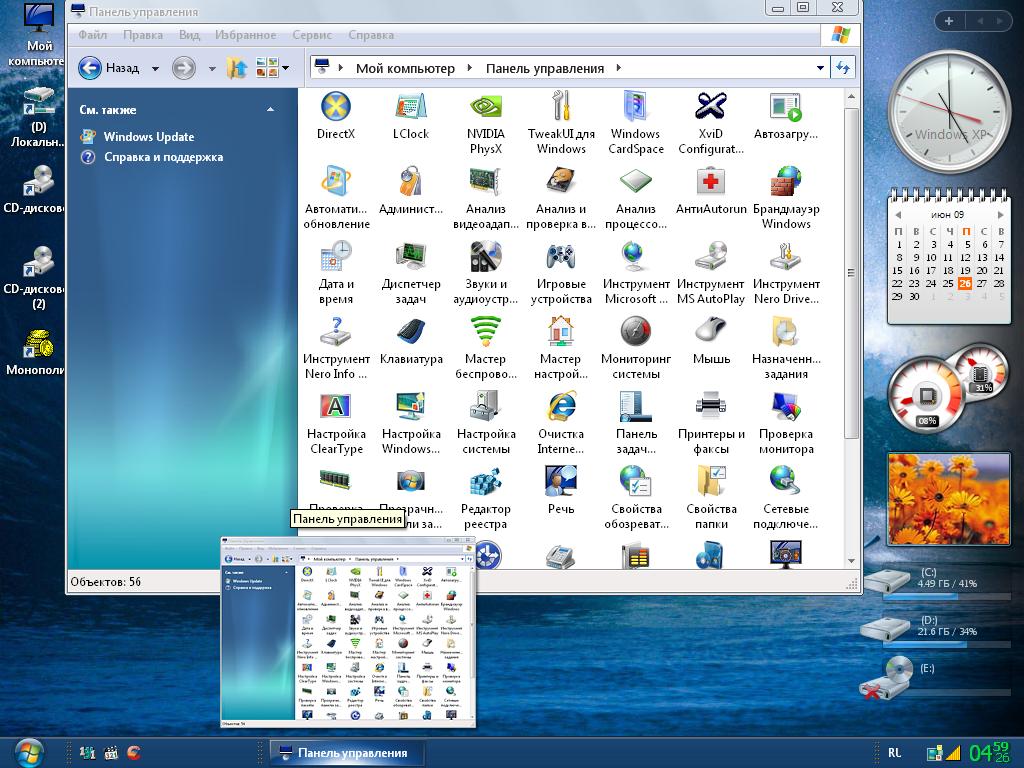Viewport: 1024px width, 768px height.
Task: Open Звуки и аудиоустройства item
Action: (x=486, y=273)
